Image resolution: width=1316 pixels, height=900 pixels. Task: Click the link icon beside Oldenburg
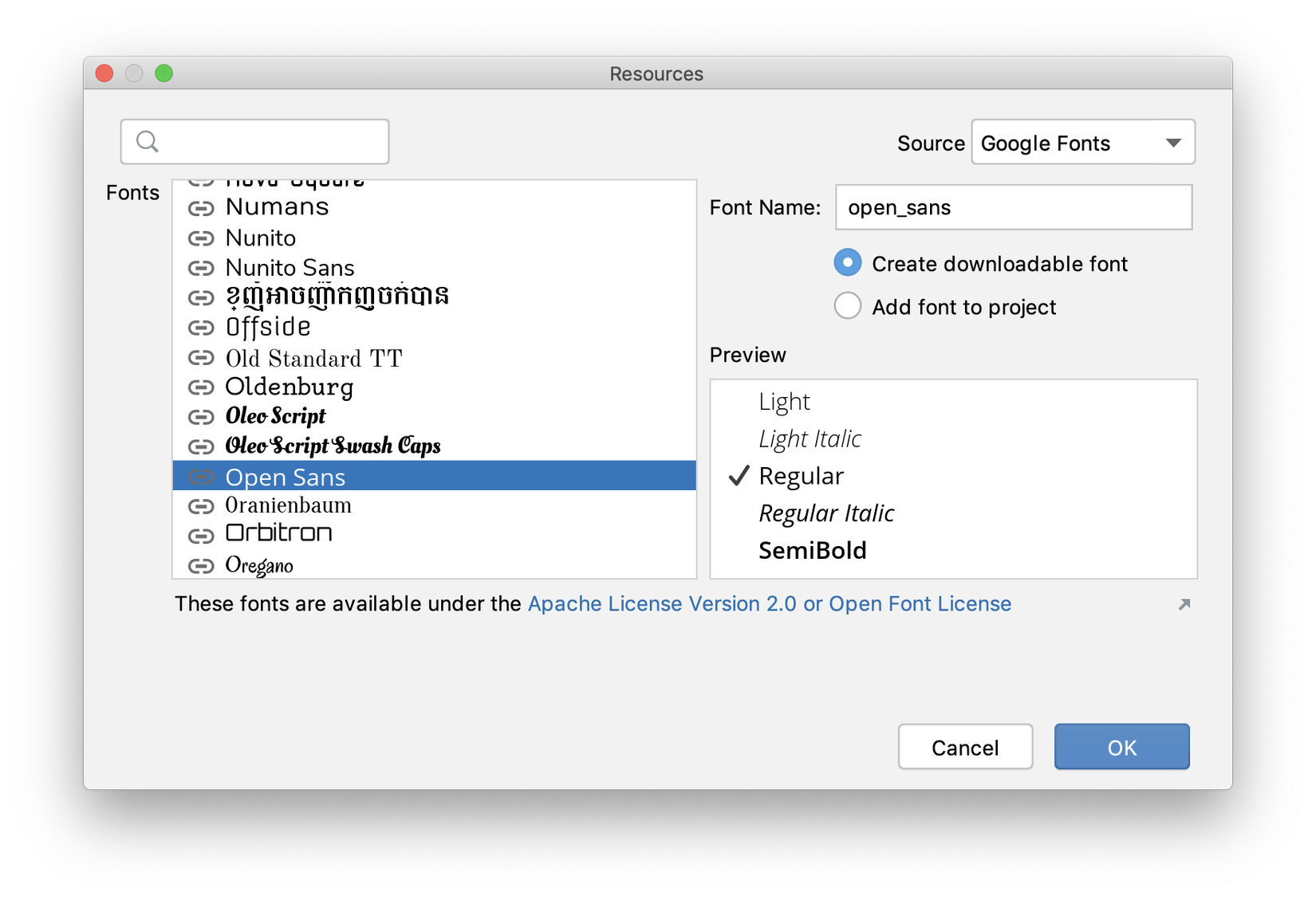pyautogui.click(x=201, y=387)
